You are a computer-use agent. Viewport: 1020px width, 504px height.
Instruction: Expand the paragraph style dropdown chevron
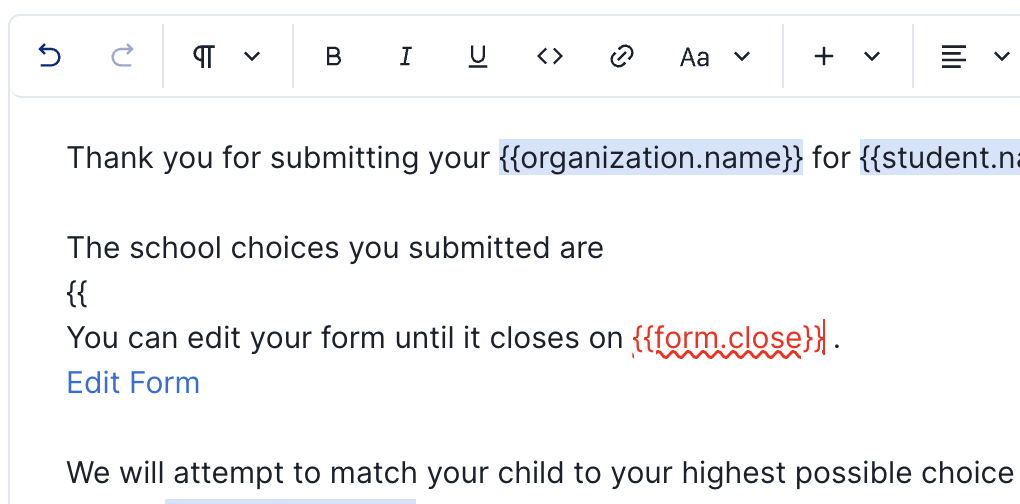[x=252, y=57]
